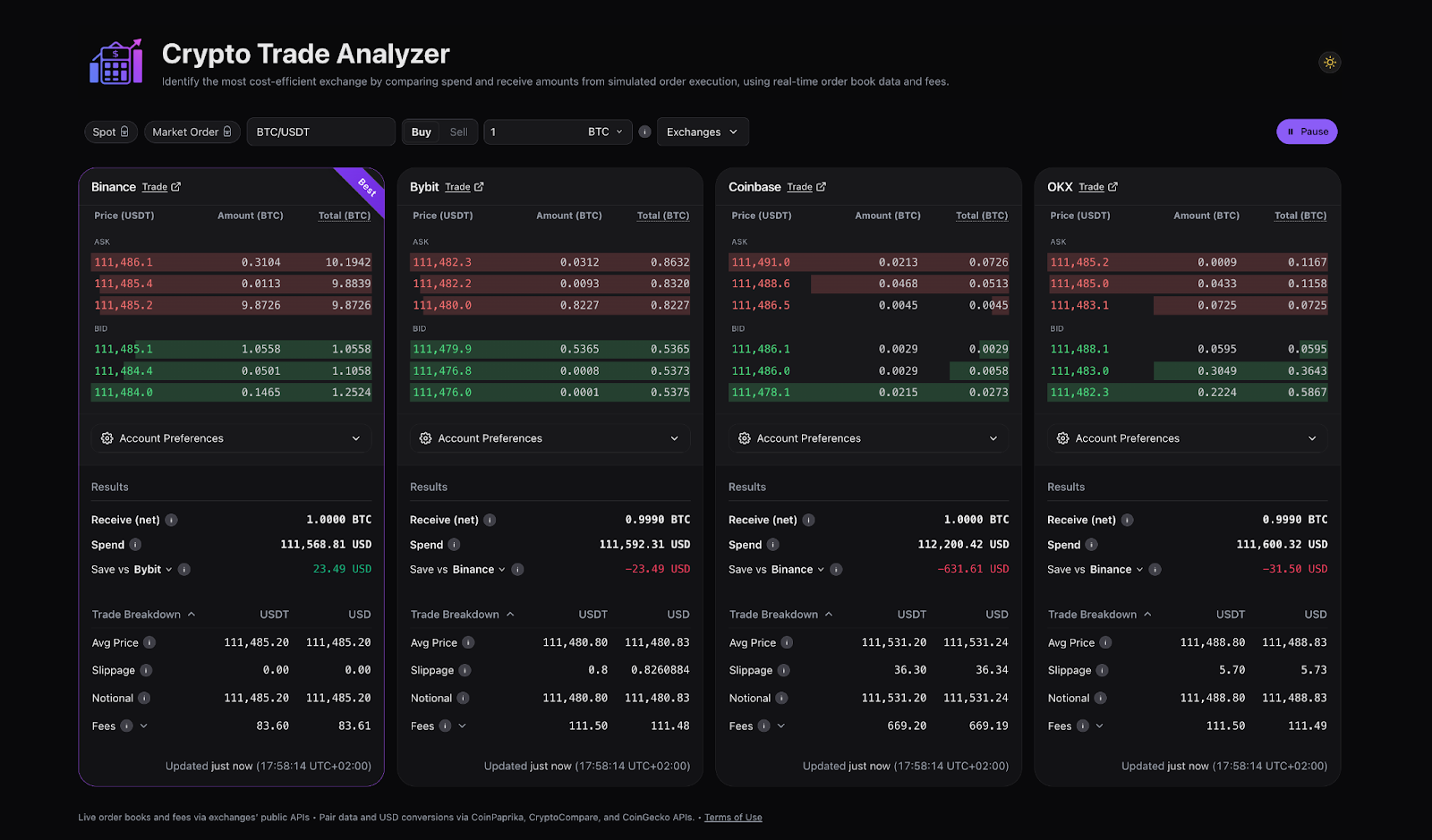Viewport: 1432px width, 840px height.
Task: Expand OKX Fees details chevron
Action: [1100, 725]
